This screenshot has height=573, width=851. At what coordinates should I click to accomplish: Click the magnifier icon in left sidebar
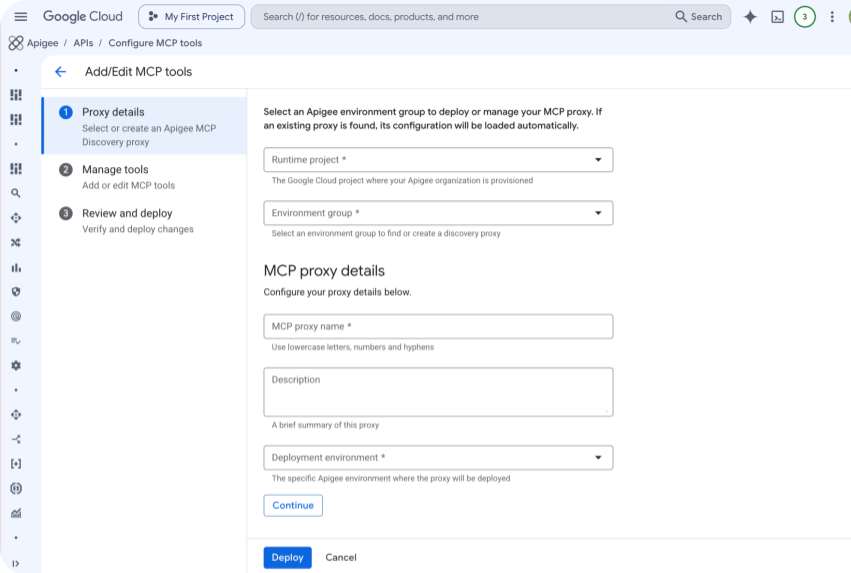pos(16,193)
